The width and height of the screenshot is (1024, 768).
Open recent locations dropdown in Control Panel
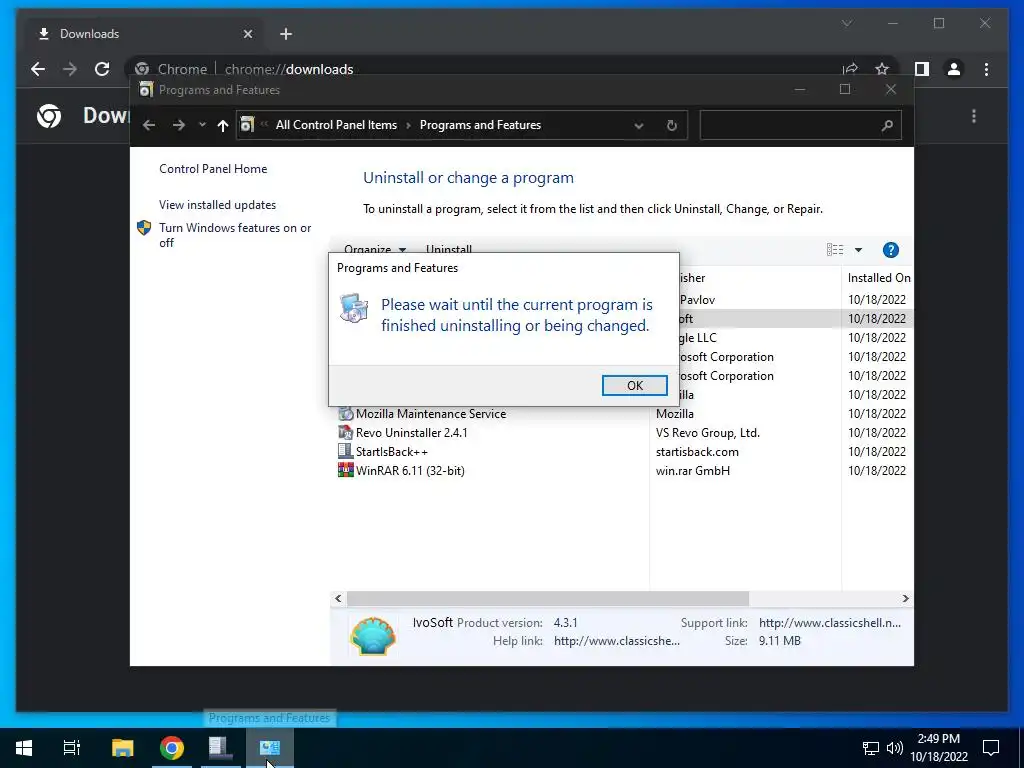click(x=202, y=125)
